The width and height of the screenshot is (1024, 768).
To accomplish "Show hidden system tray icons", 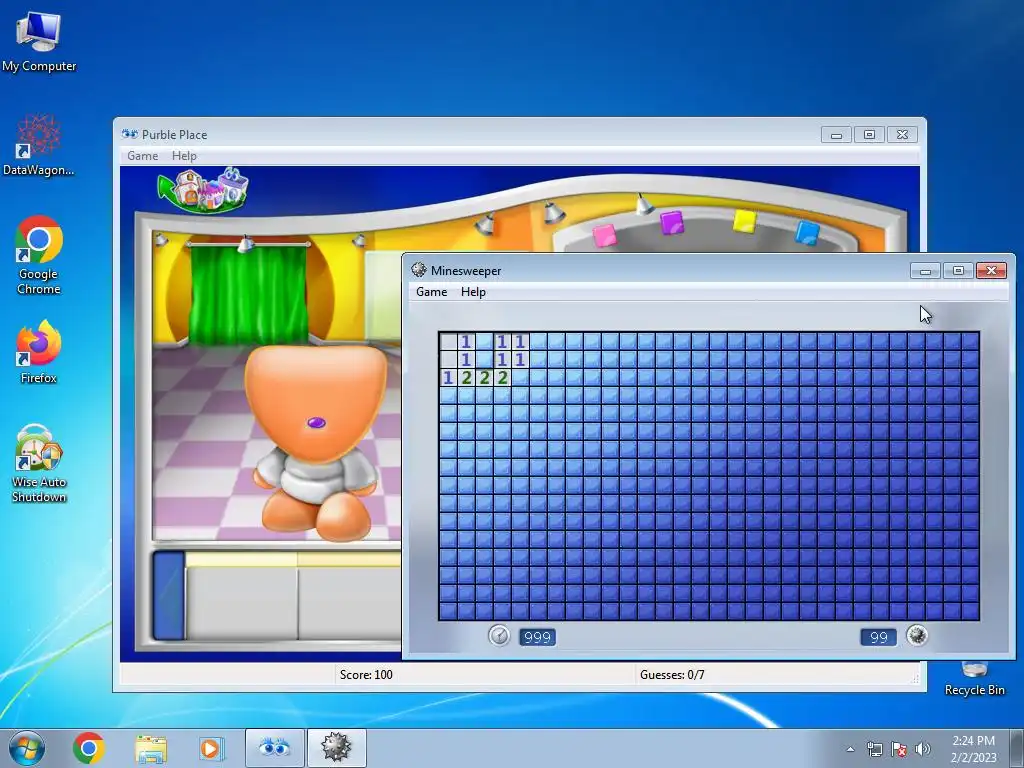I will [850, 749].
